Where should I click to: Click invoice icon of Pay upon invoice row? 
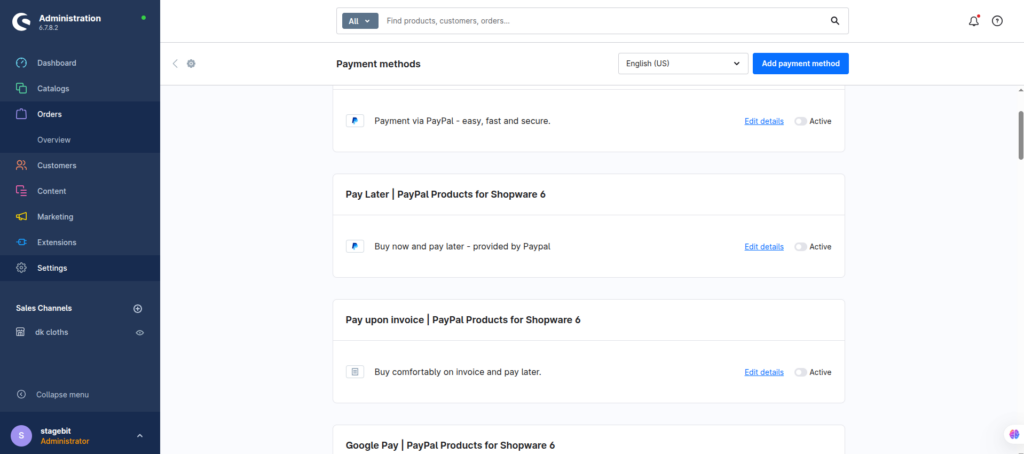click(x=355, y=372)
